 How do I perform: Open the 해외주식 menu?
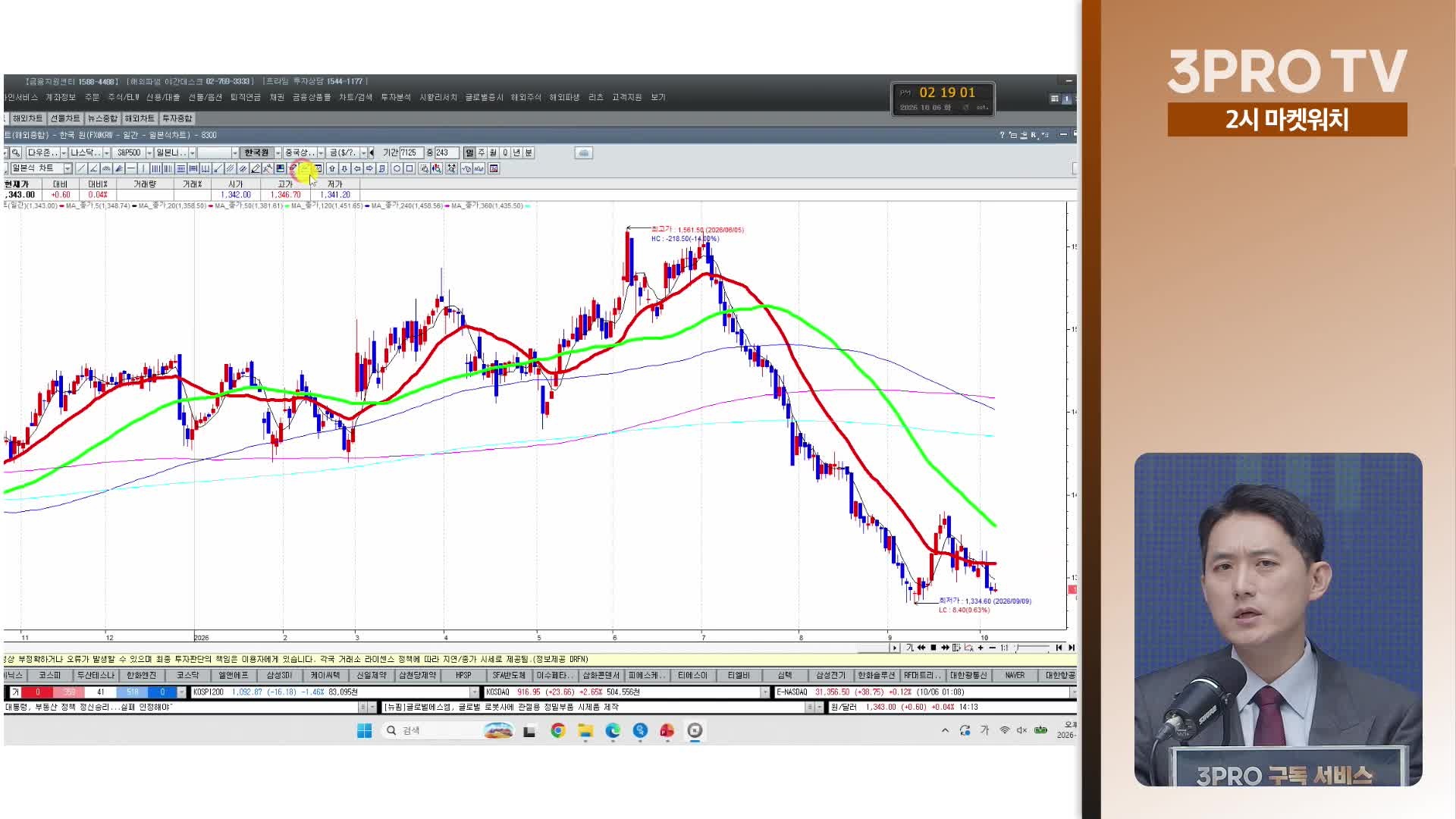tap(526, 97)
